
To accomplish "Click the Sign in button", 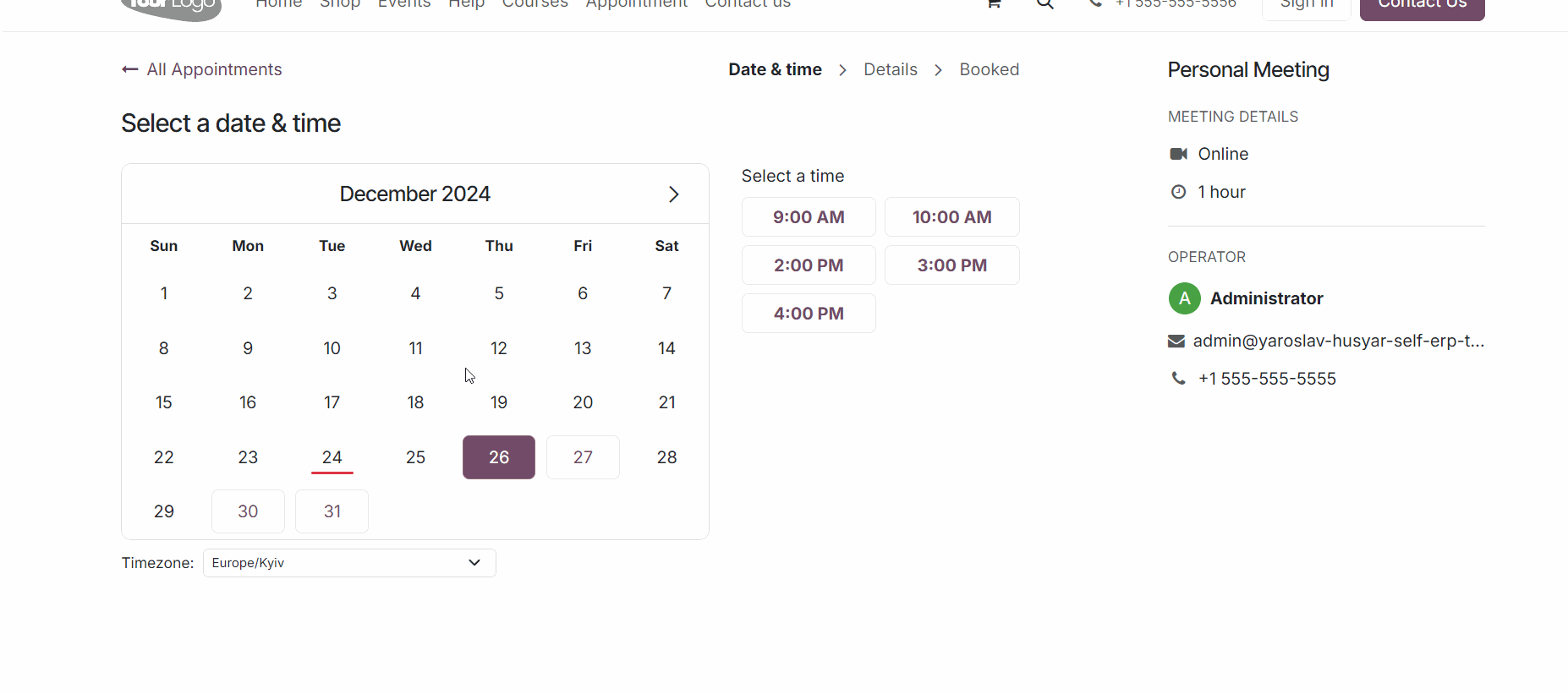I will (1306, 5).
